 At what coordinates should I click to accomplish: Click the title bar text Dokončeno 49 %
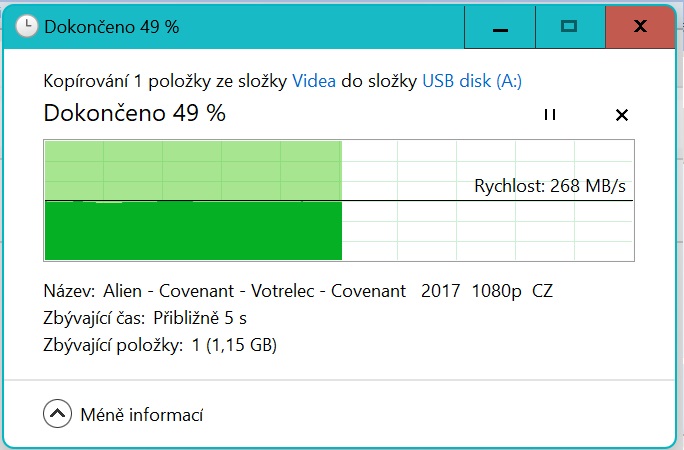pyautogui.click(x=112, y=27)
